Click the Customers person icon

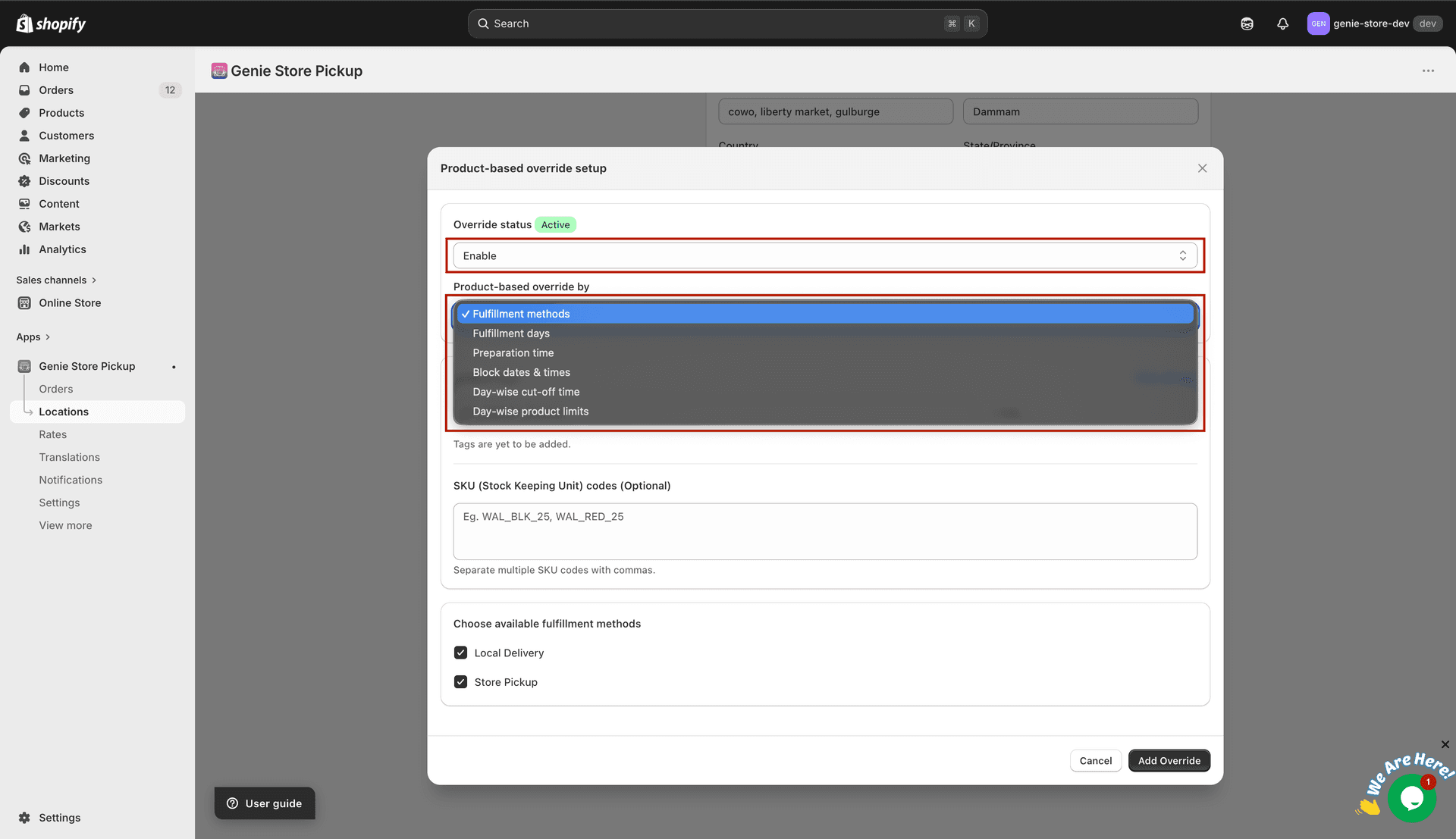pos(24,136)
